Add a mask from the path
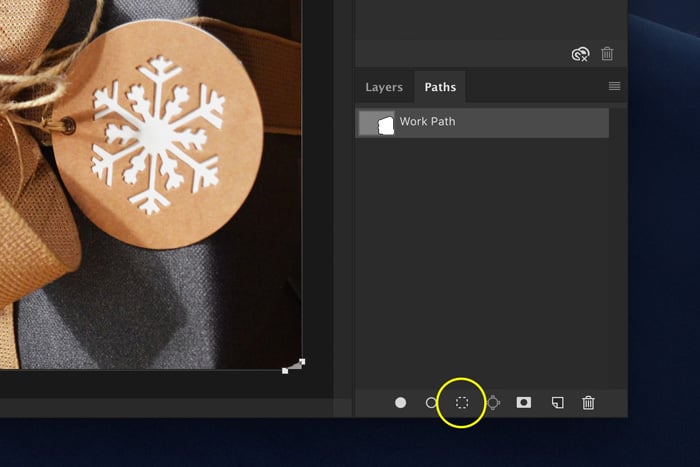The width and height of the screenshot is (700, 467). (524, 403)
